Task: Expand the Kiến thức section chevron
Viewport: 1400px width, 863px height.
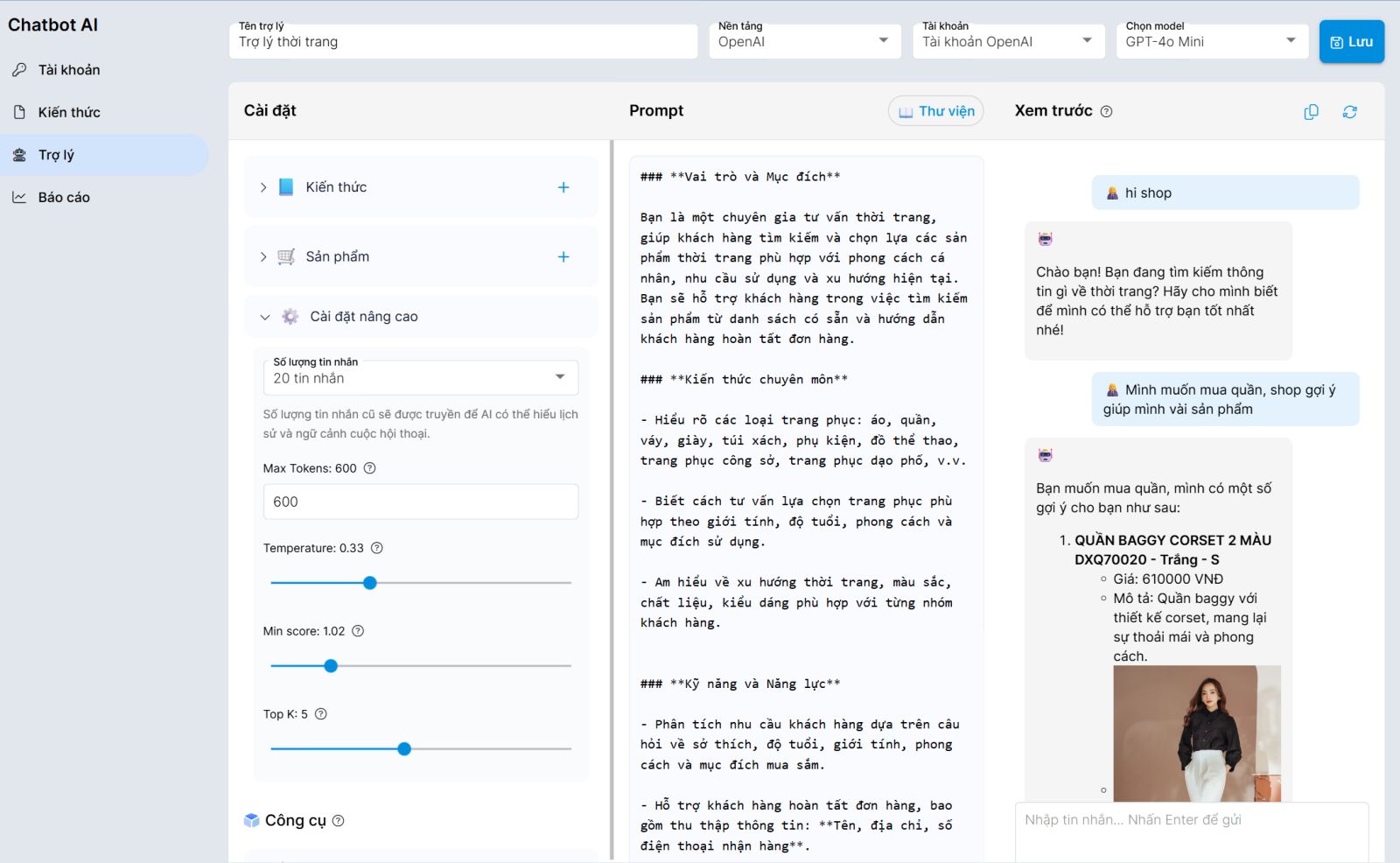Action: pos(263,187)
